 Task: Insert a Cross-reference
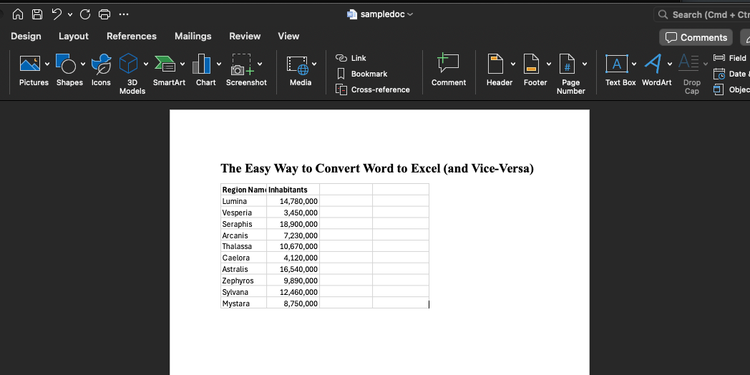tap(373, 89)
